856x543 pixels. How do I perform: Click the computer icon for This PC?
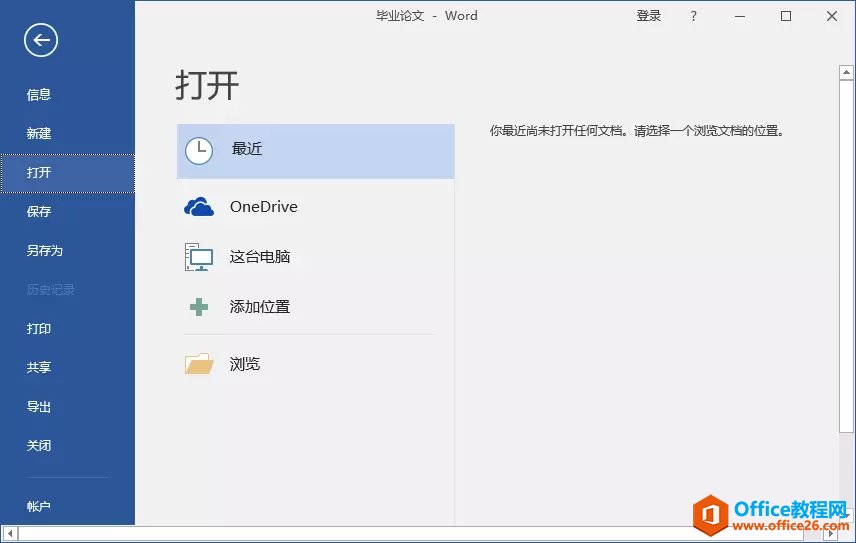pos(199,257)
